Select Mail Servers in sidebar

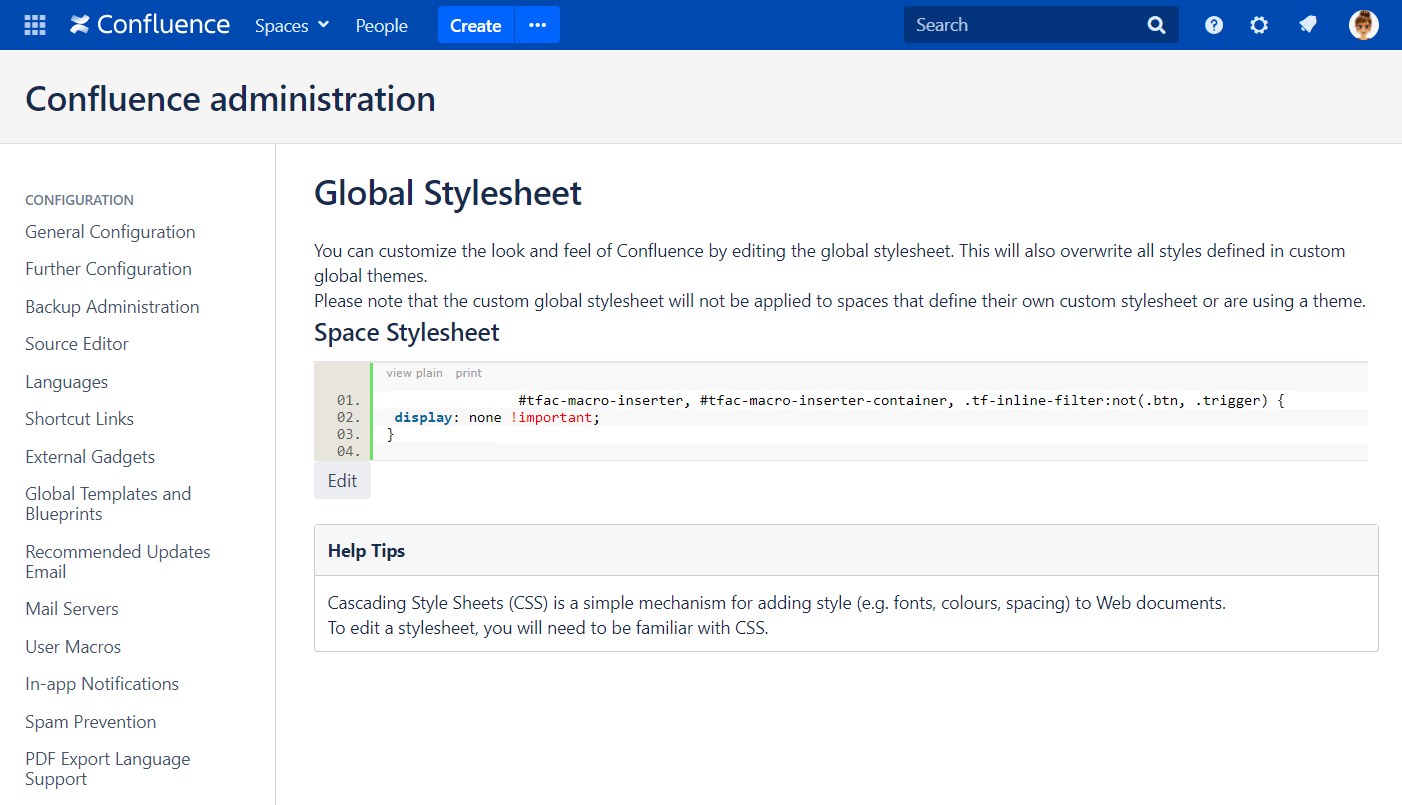pos(72,609)
